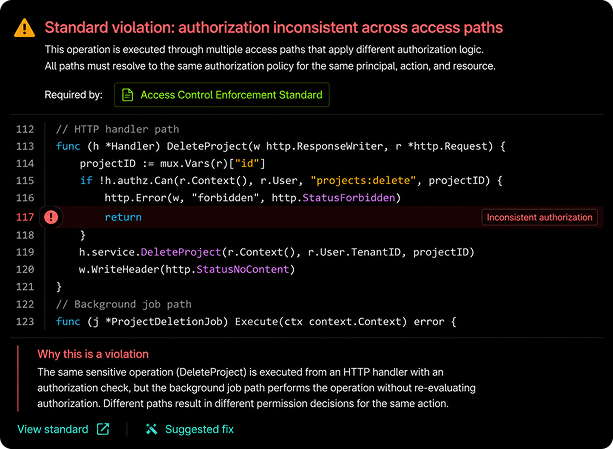The width and height of the screenshot is (613, 449).
Task: Click the DeleteProject function name on line 113
Action: pos(207,147)
